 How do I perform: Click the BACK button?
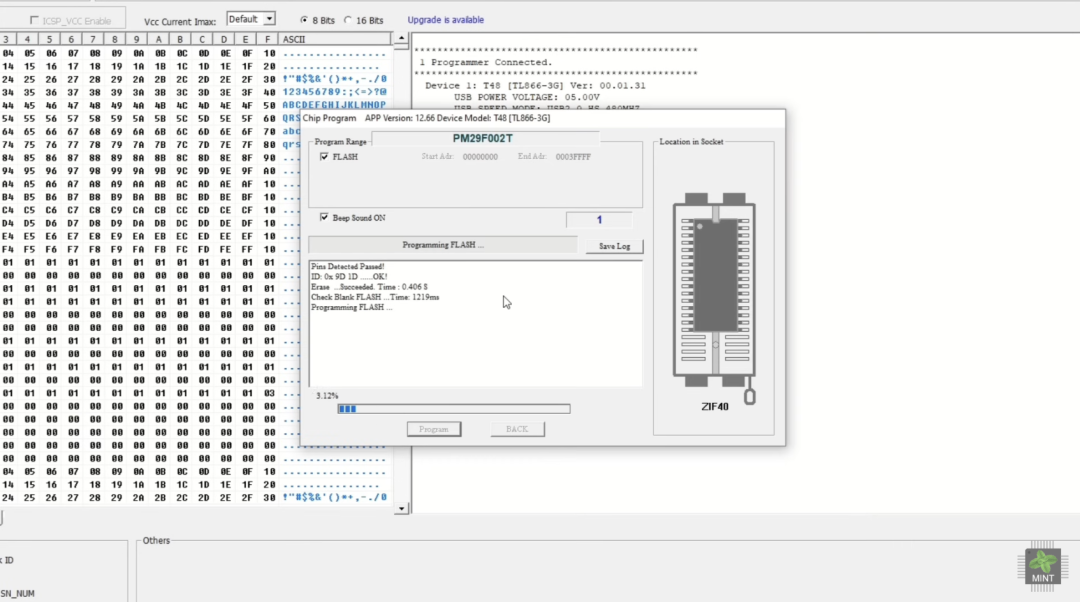click(x=517, y=429)
